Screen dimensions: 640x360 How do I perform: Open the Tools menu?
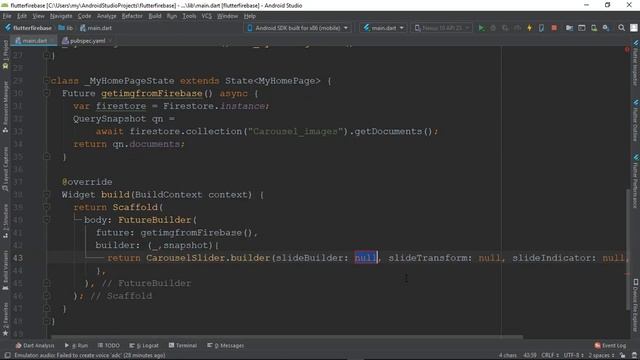click(189, 16)
